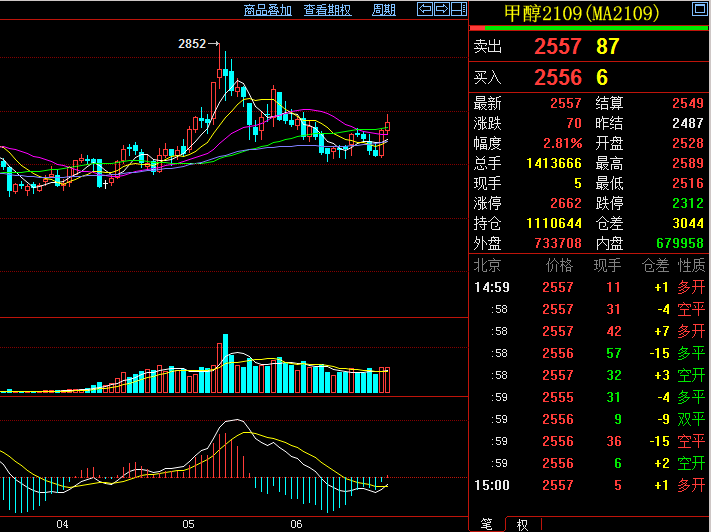Select the 昨结 value 2487
This screenshot has width=711, height=532.
tap(688, 123)
